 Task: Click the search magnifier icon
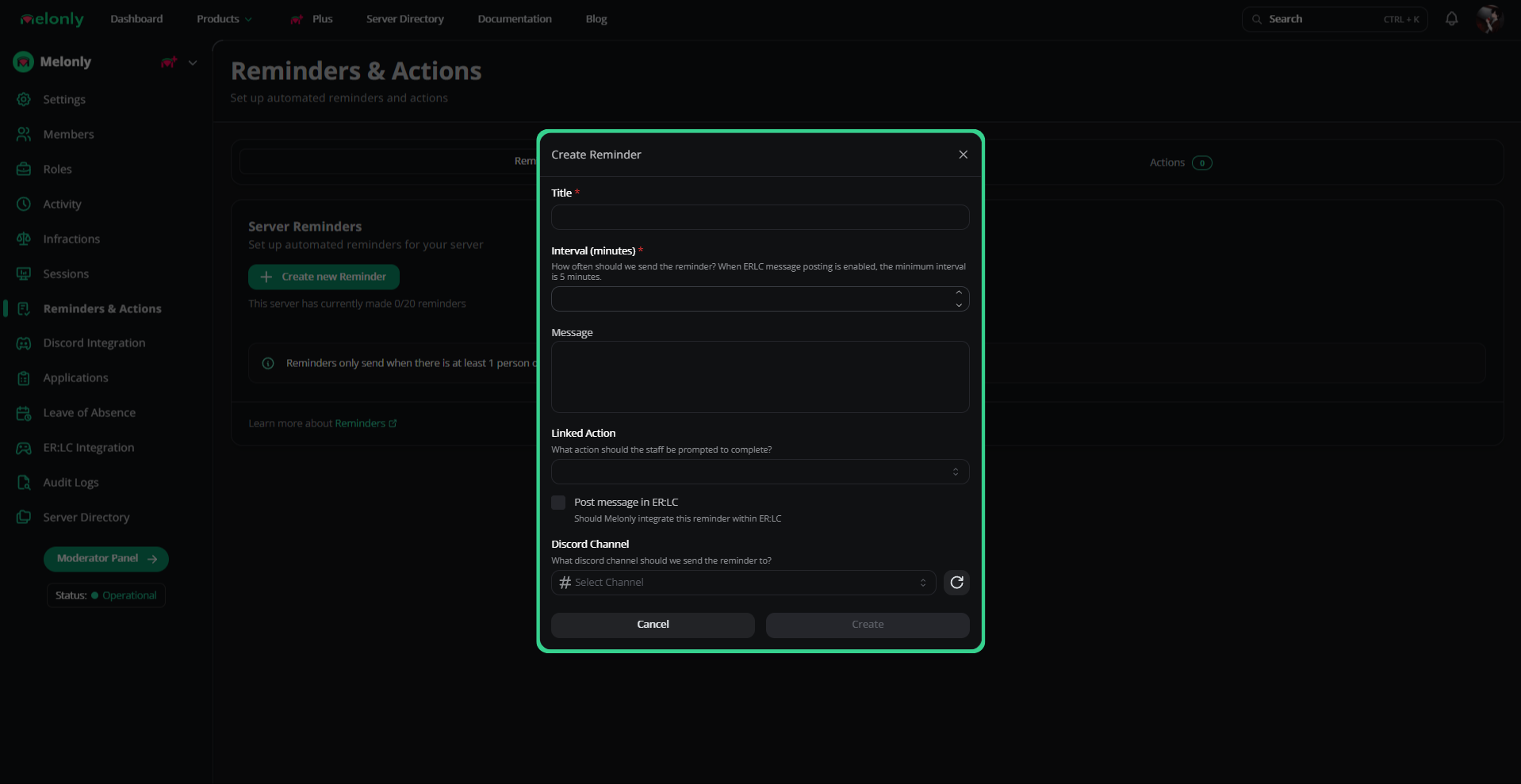pos(1256,19)
